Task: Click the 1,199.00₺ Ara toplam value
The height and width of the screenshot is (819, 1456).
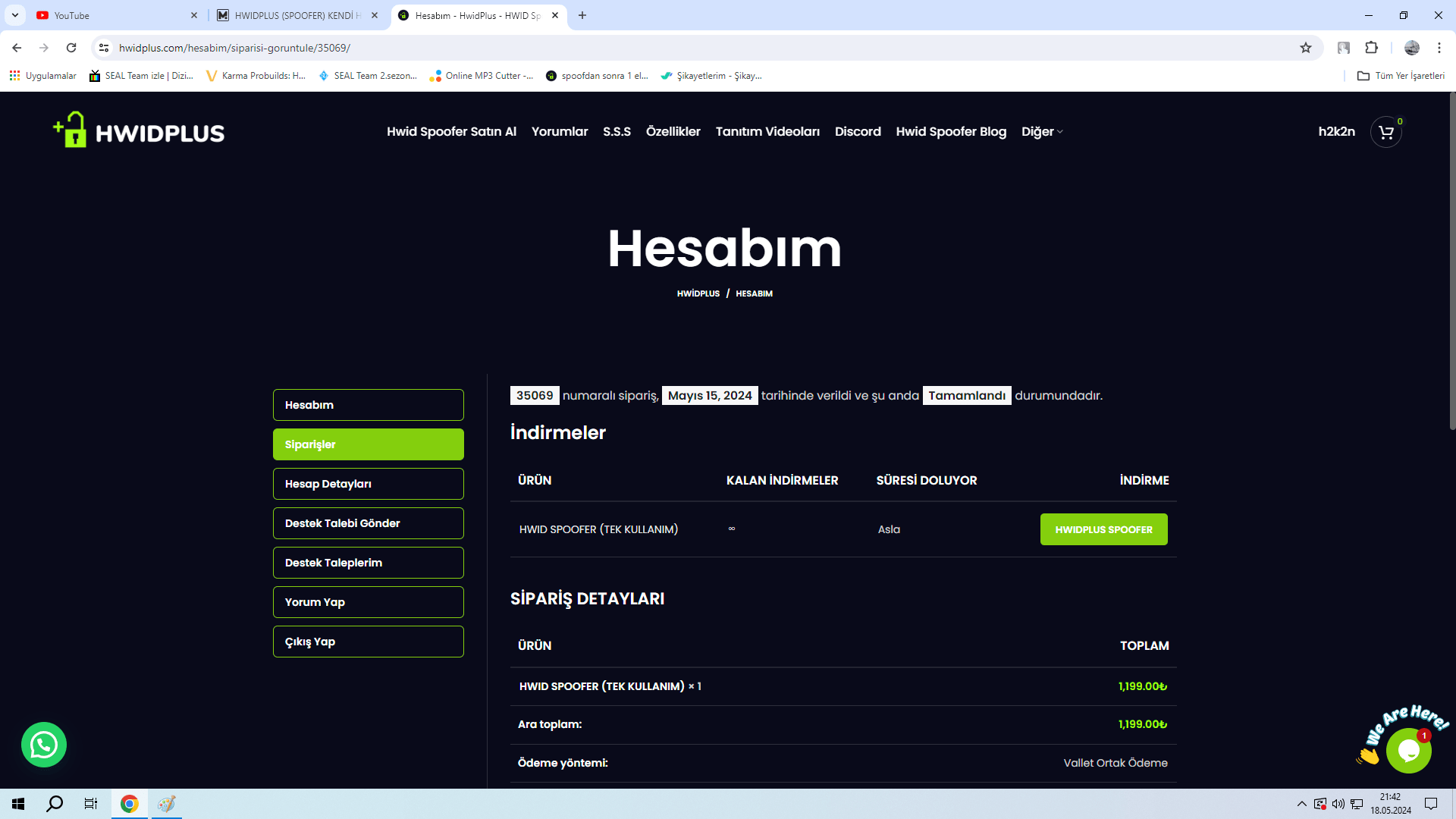Action: pos(1143,724)
